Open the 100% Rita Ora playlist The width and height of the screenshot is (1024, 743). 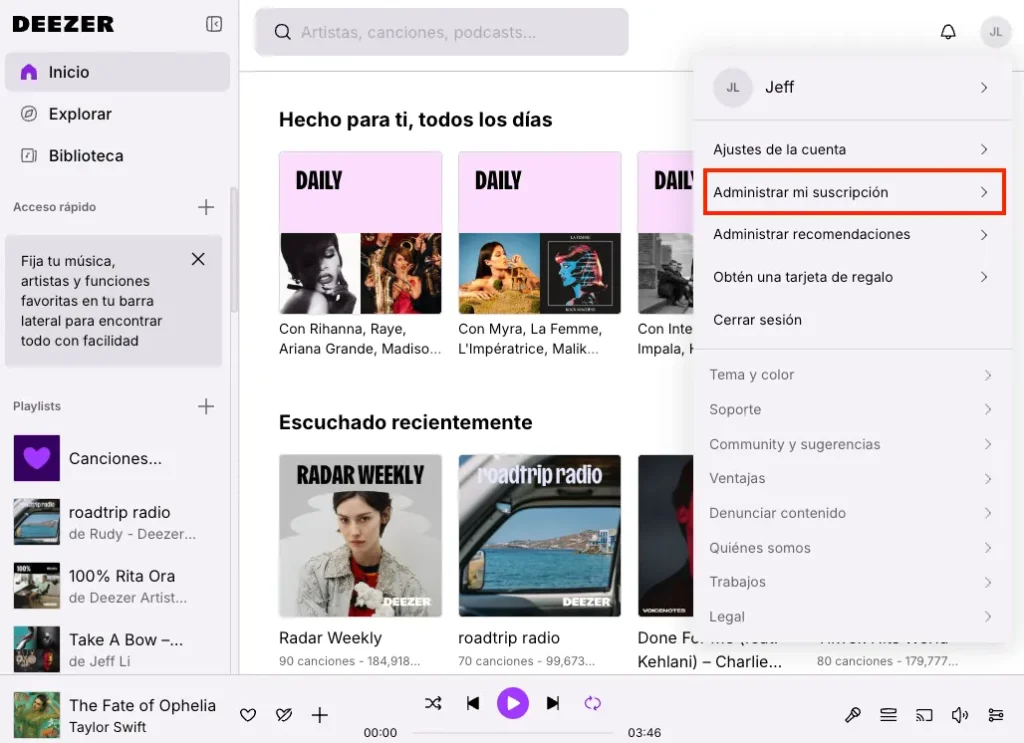click(118, 586)
